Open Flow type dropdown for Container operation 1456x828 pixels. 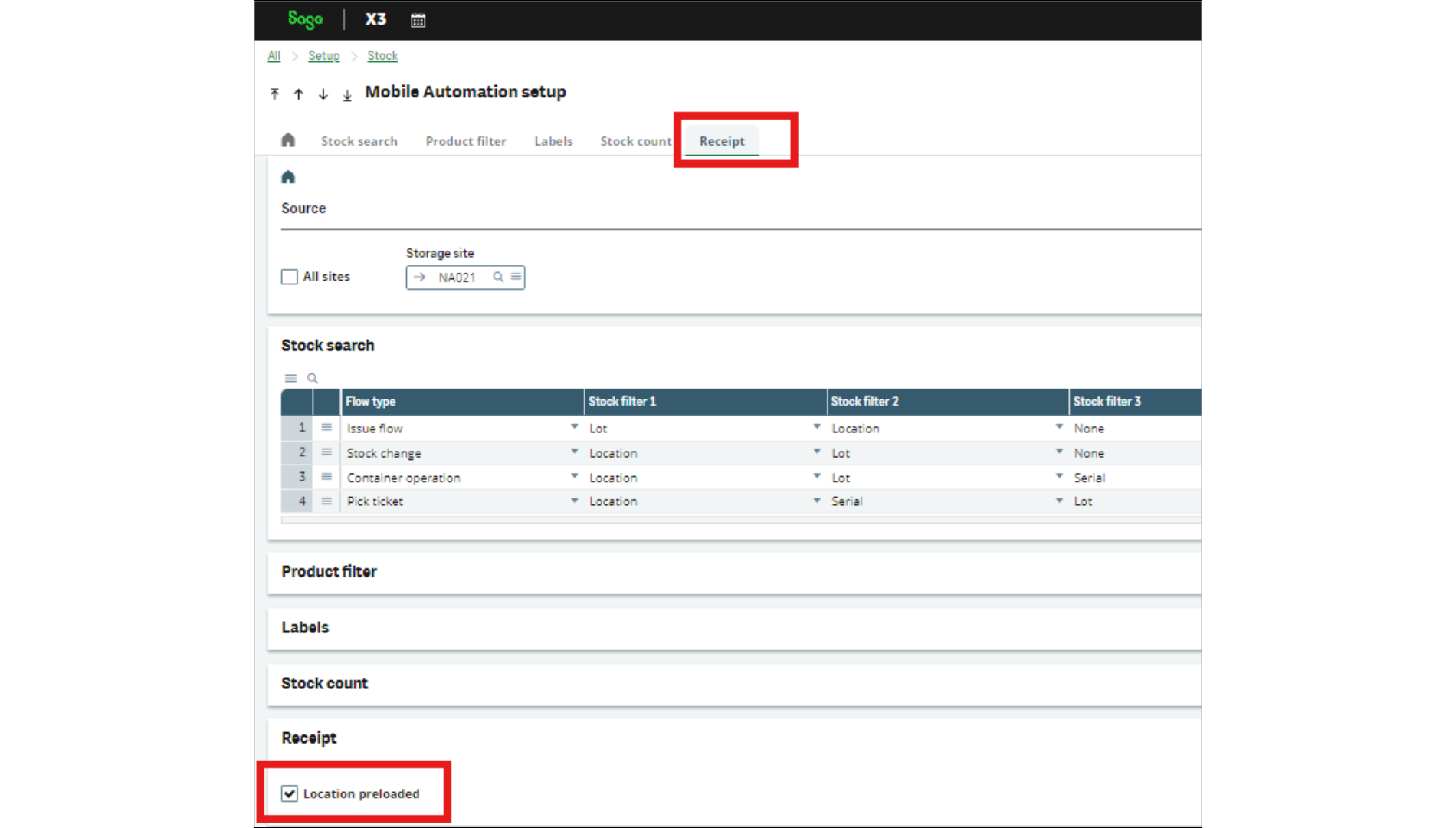pyautogui.click(x=574, y=476)
